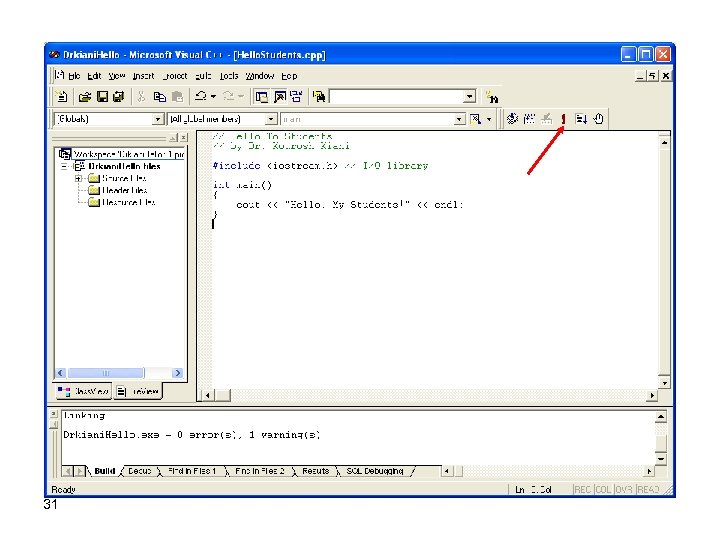Screen dimensions: 720x540
Task: Open the Window menu
Action: click(259, 76)
